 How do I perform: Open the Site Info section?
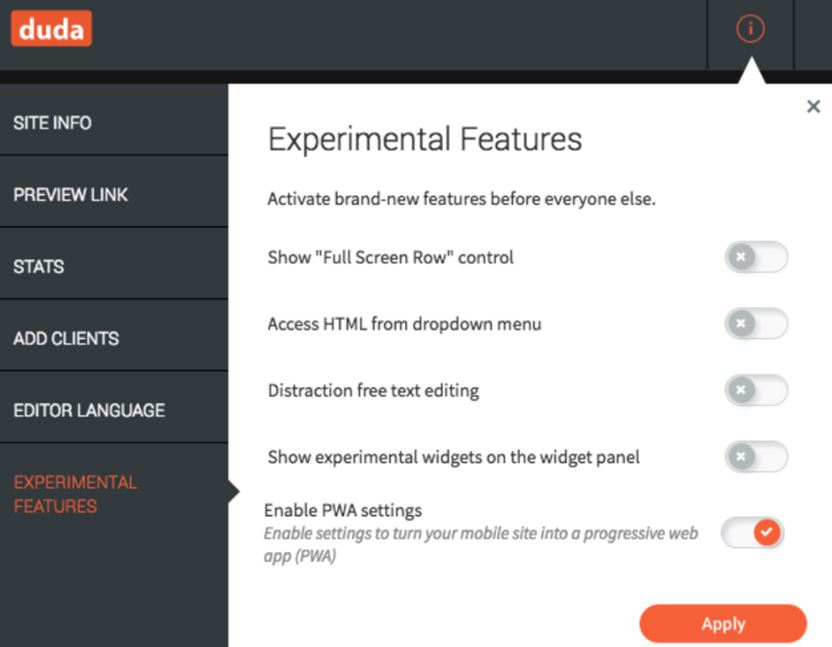(114, 123)
